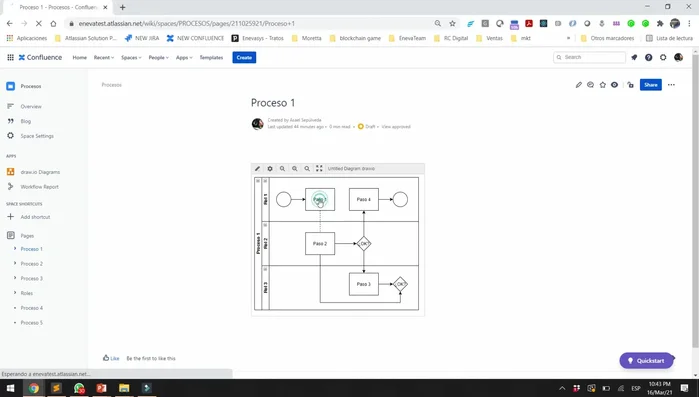Open the Recent dropdown menu
The image size is (699, 397).
point(104,57)
